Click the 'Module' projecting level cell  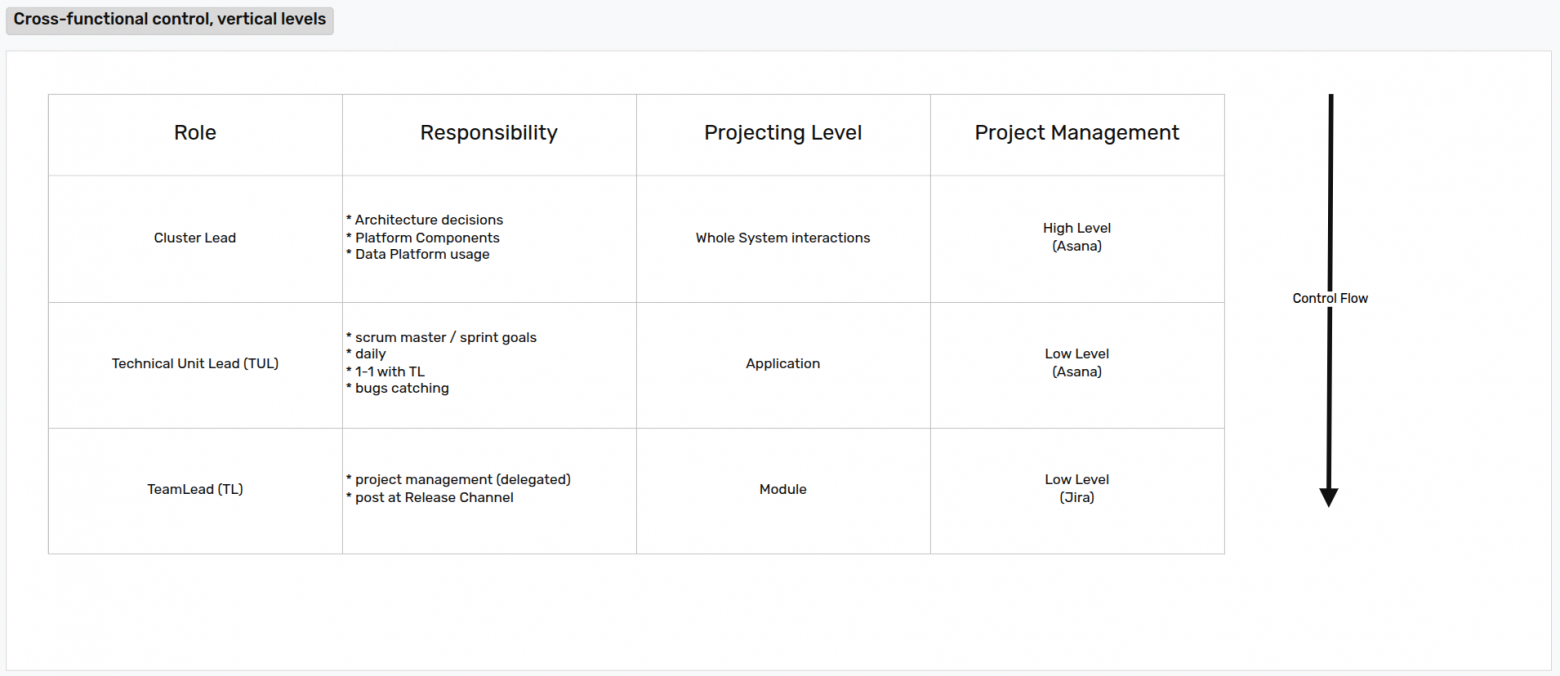[783, 490]
